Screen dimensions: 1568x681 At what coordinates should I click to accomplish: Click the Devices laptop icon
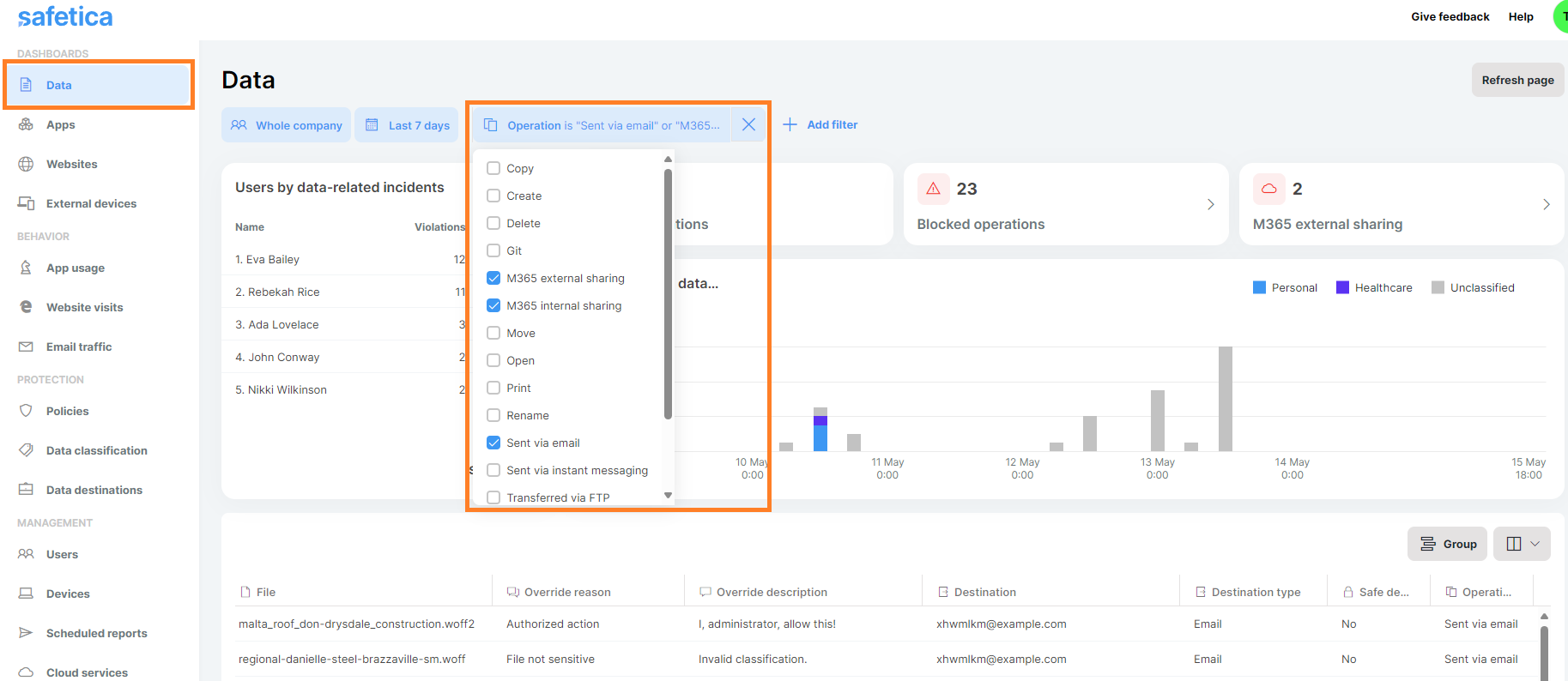(x=26, y=594)
